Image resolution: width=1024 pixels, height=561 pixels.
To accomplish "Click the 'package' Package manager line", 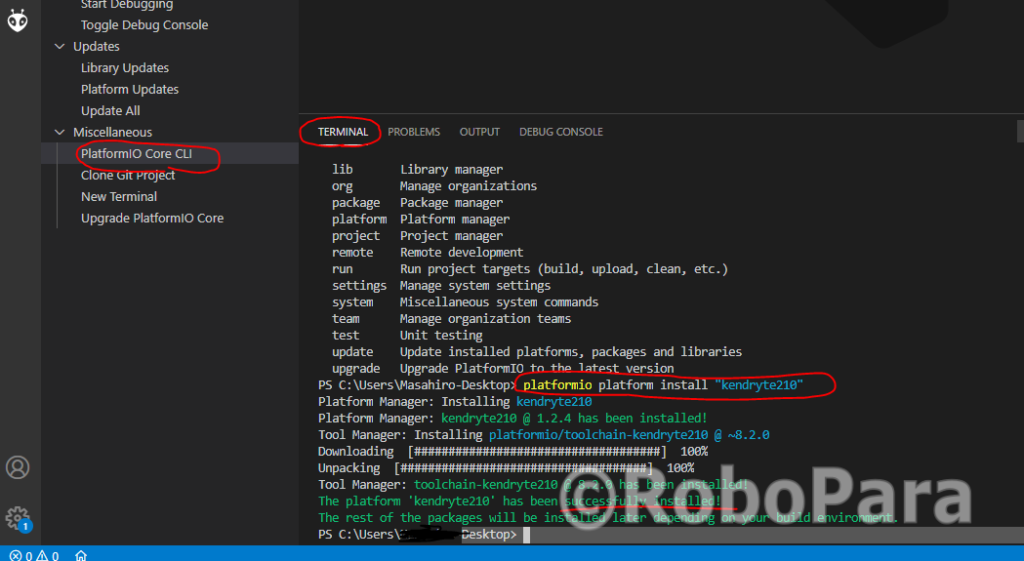I will coord(417,202).
